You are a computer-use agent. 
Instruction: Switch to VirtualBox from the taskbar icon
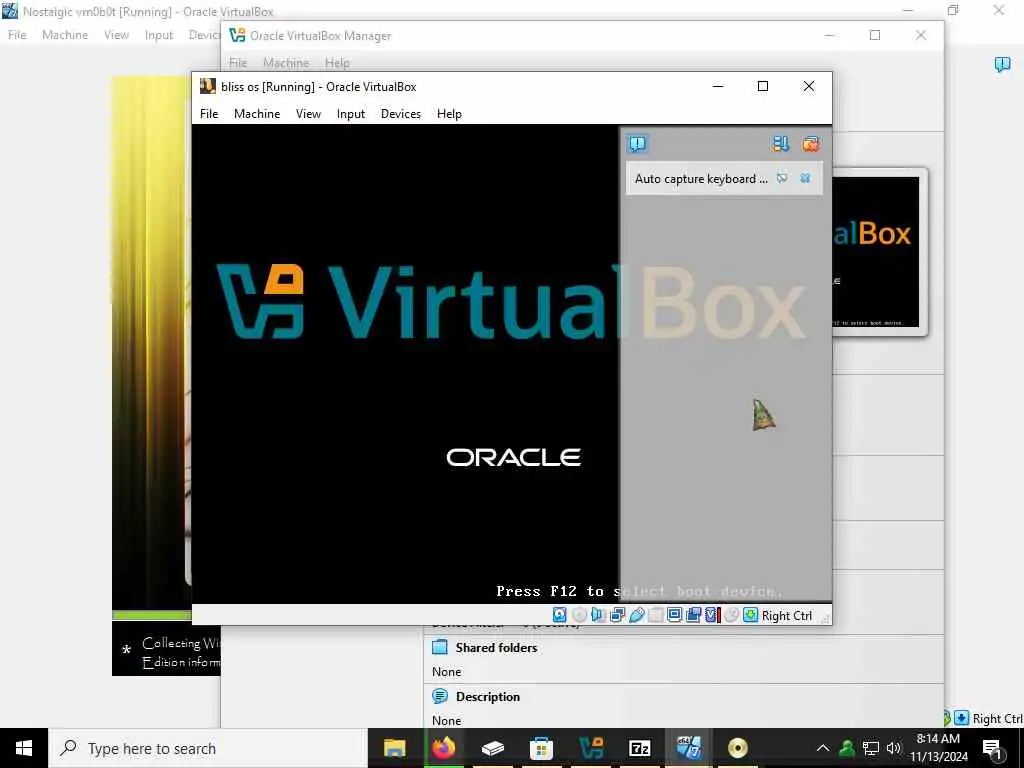pyautogui.click(x=591, y=748)
